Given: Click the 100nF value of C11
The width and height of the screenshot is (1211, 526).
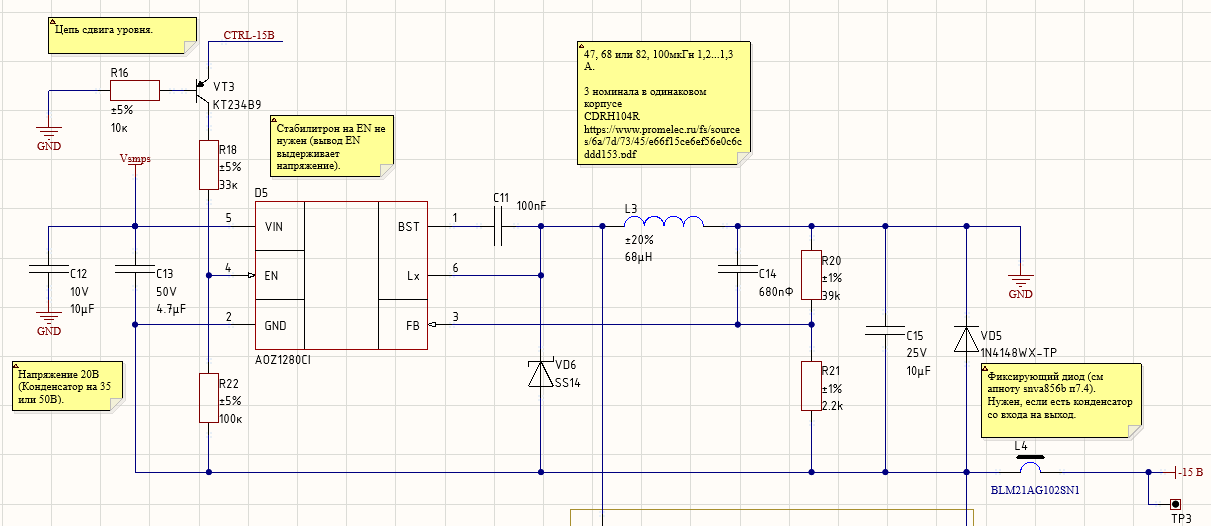Looking at the screenshot, I should tap(532, 205).
